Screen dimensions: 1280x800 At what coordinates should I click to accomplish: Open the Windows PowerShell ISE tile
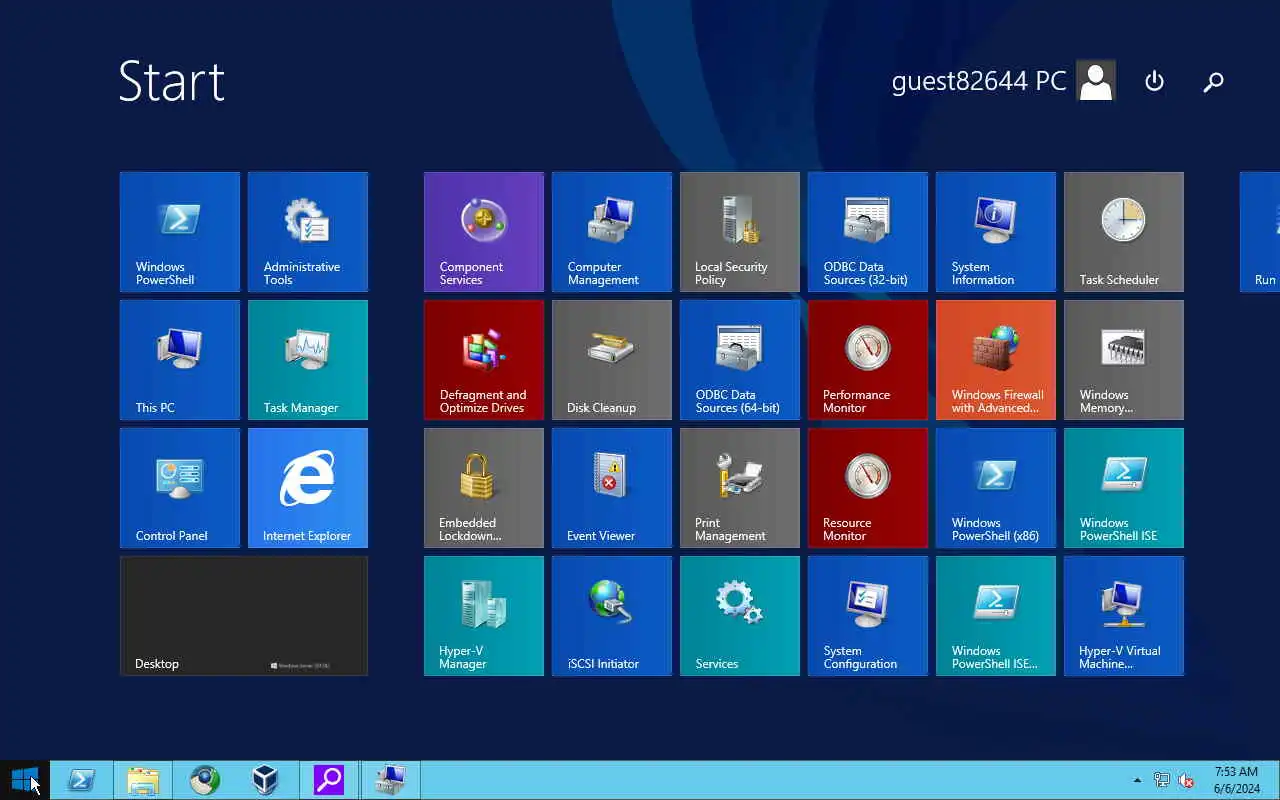coord(1124,488)
